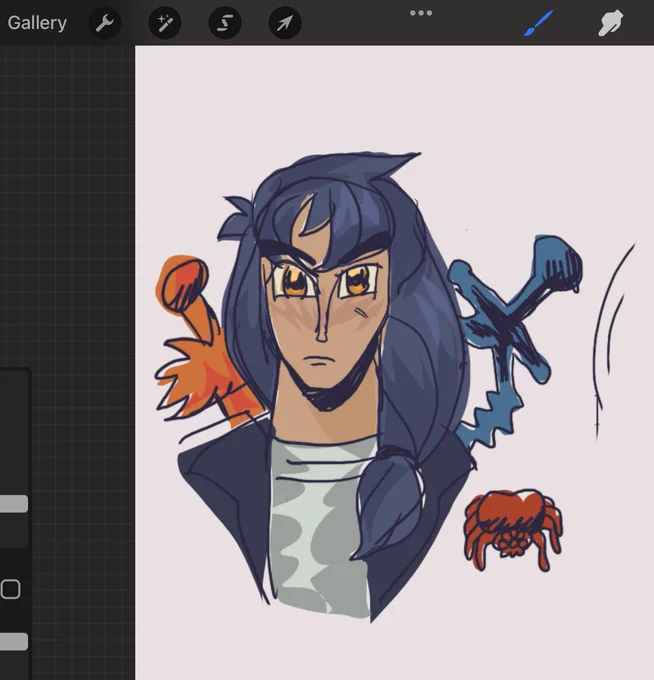Open the Adjustments magic wand menu
Image resolution: width=654 pixels, height=680 pixels.
point(165,23)
